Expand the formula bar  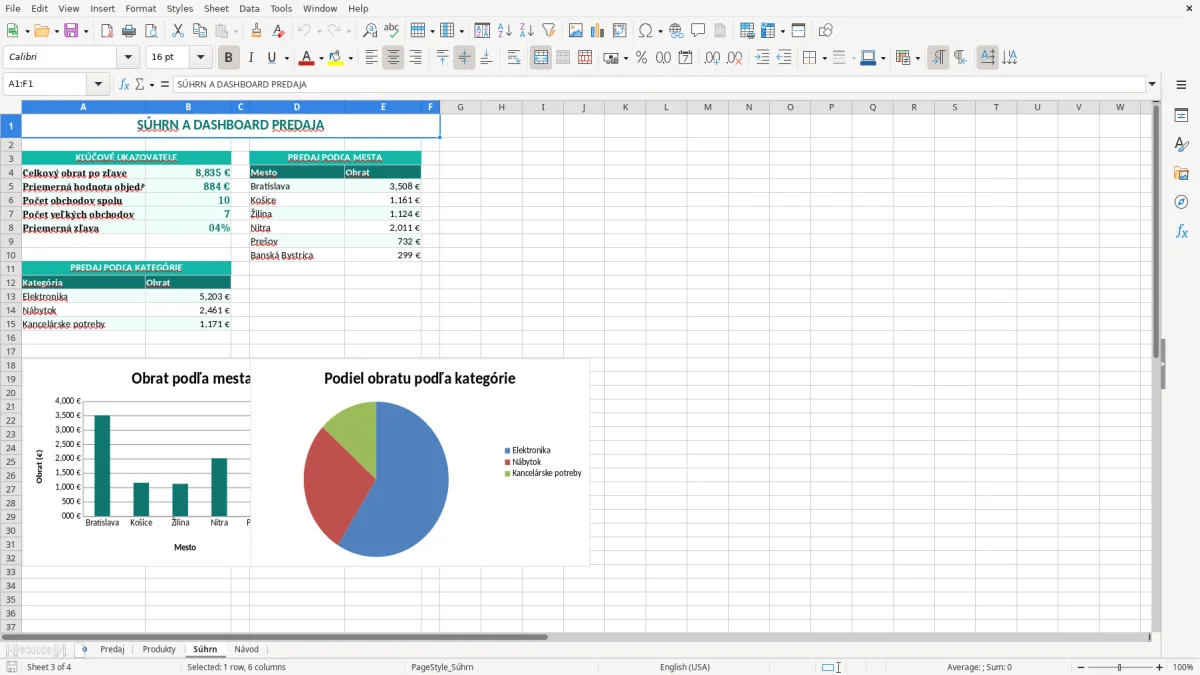[1152, 84]
